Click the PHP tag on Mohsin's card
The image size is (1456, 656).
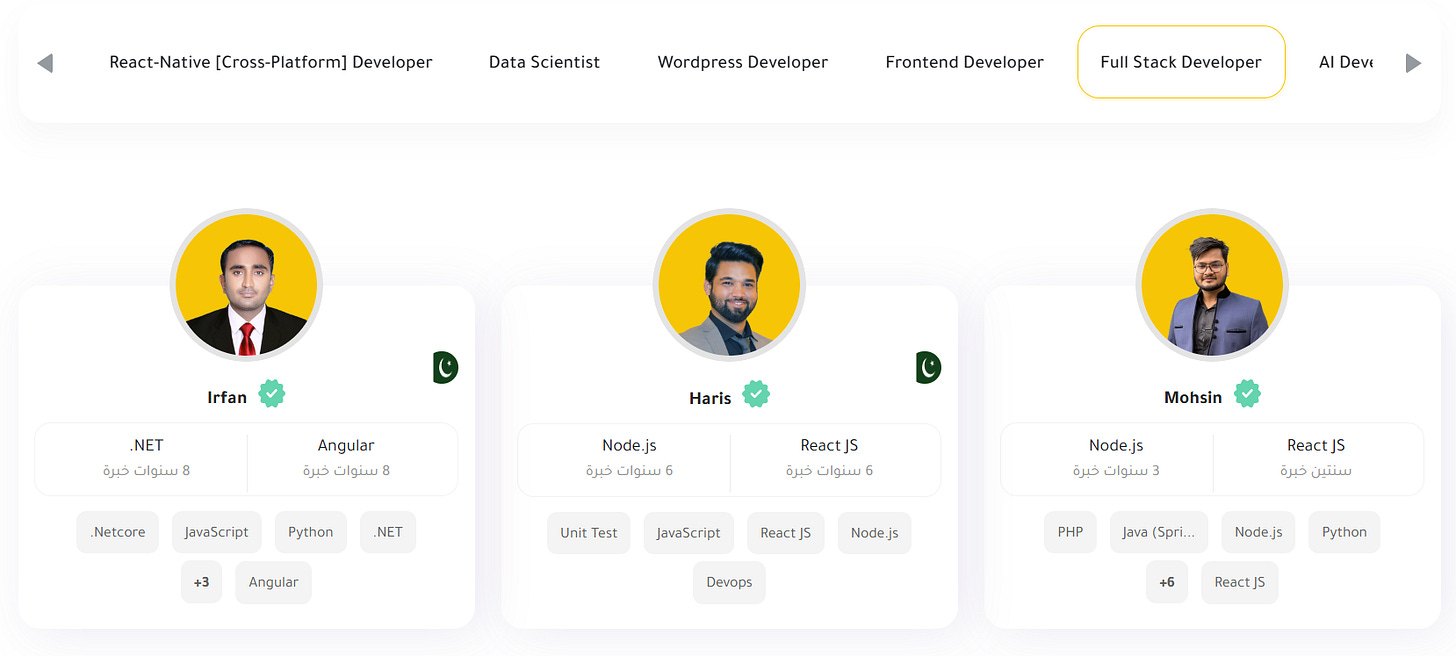(1070, 532)
